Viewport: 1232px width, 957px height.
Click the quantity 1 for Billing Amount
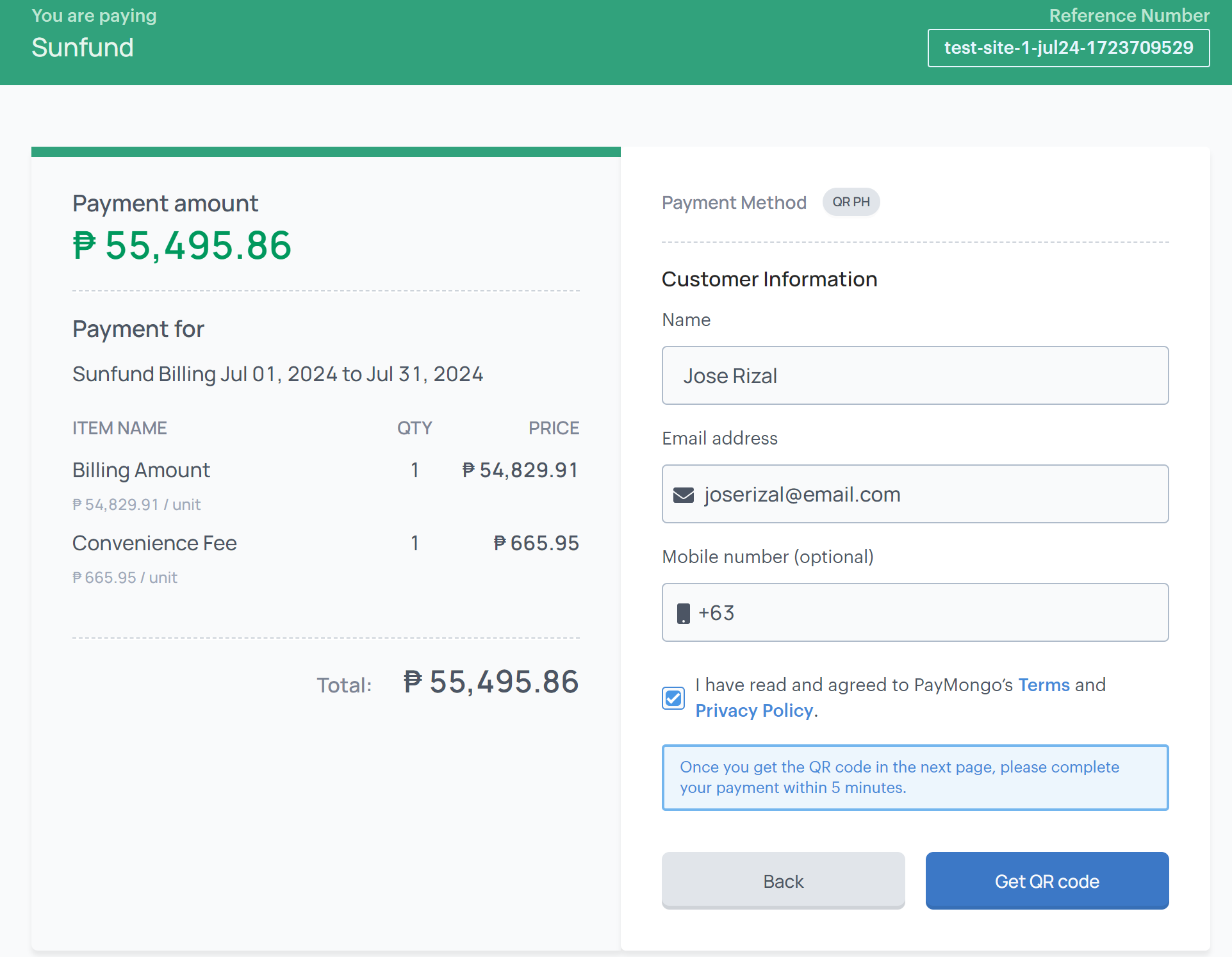[415, 470]
